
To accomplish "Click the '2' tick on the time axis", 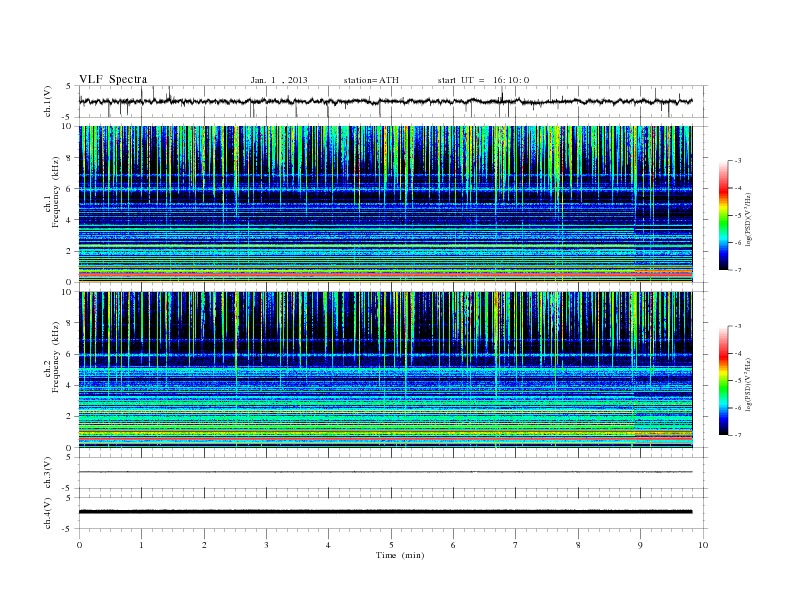I will click(x=204, y=545).
